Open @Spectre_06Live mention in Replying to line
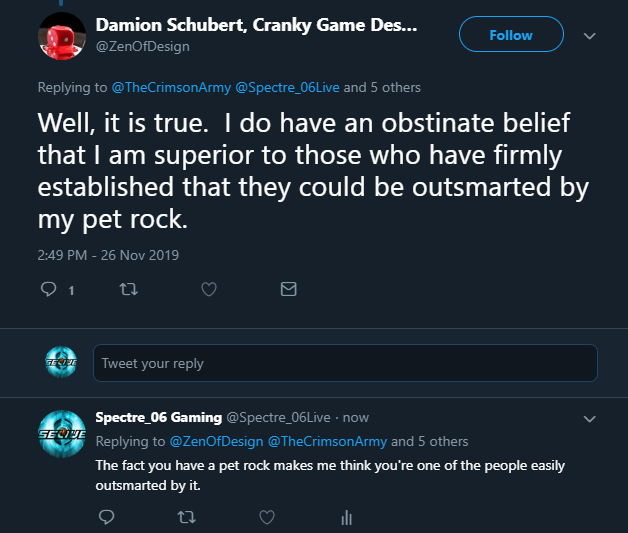Image resolution: width=628 pixels, height=533 pixels. pos(287,87)
